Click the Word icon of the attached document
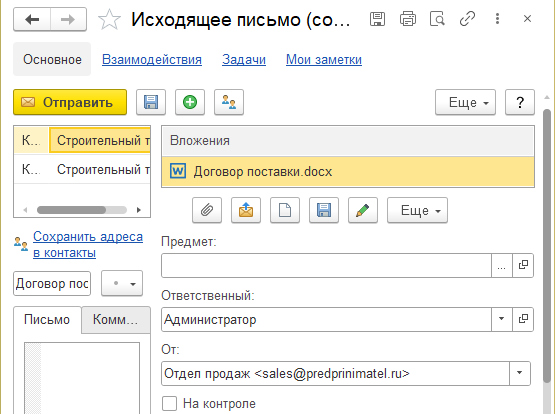The width and height of the screenshot is (555, 414). tap(178, 172)
